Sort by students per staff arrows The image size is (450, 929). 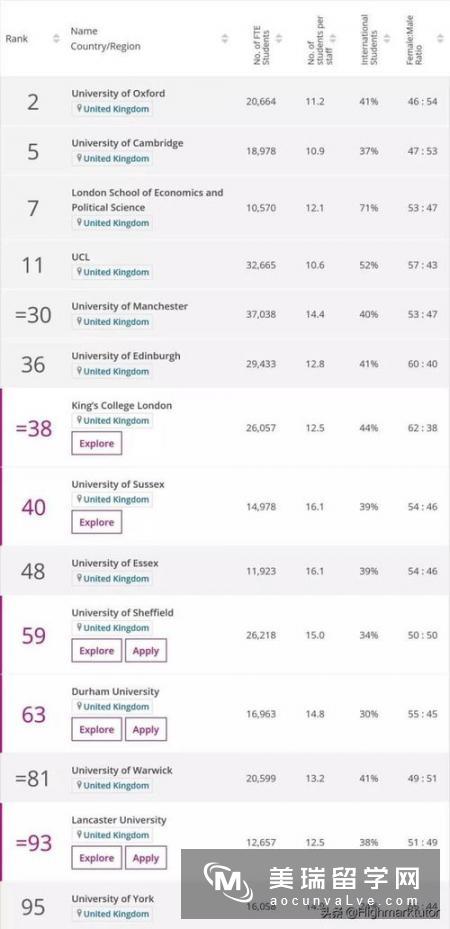click(333, 39)
